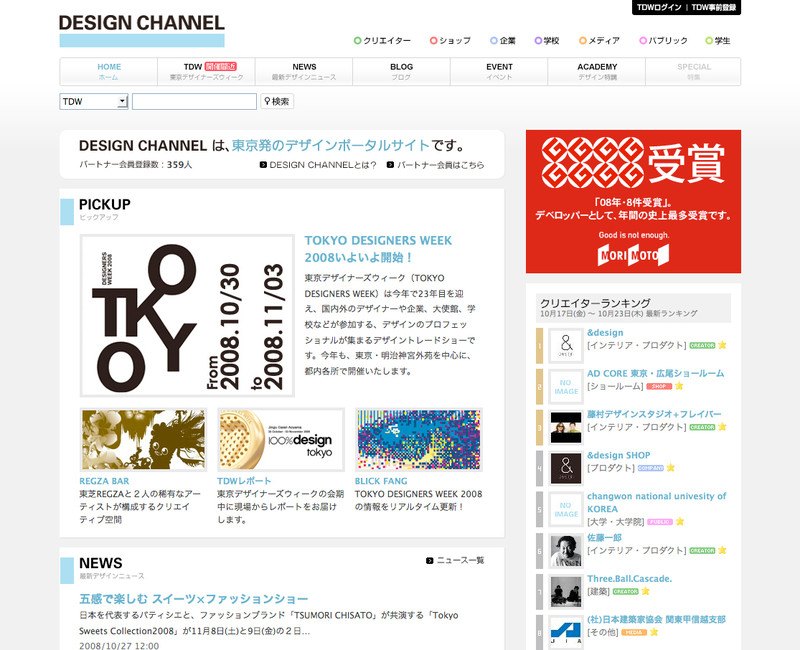Click the 佐藤一郎 portrait thumbnail
The height and width of the screenshot is (650, 800).
566,551
